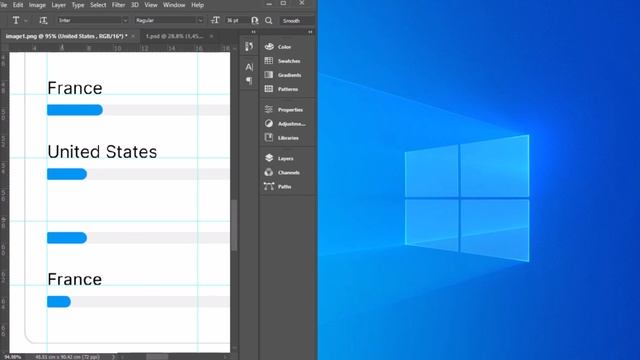This screenshot has height=360, width=640.
Task: Click the blue progress bar under bottom France
Action: coord(59,302)
